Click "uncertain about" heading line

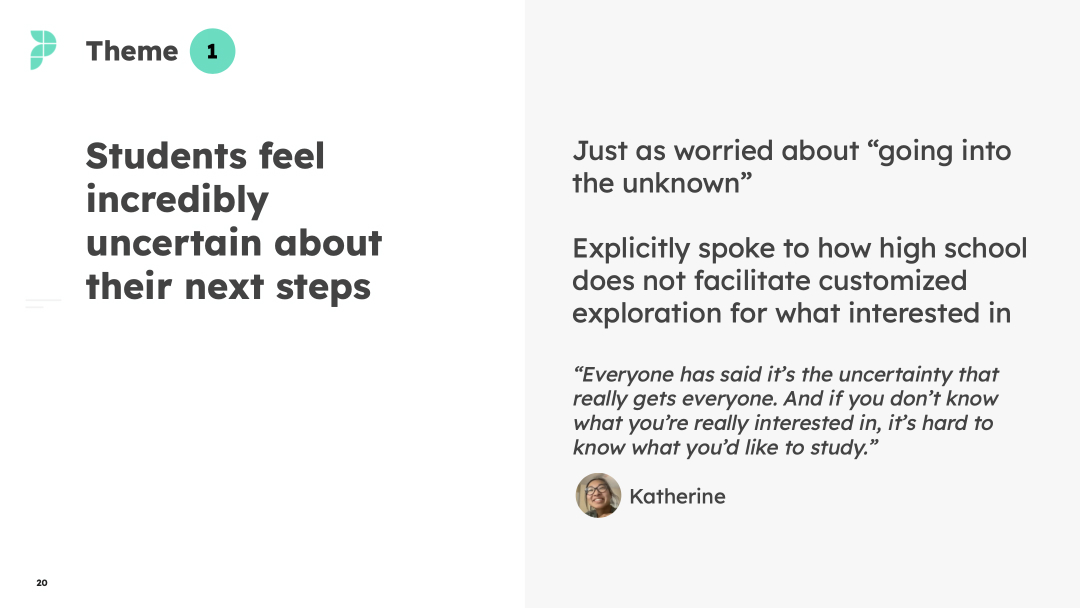pyautogui.click(x=234, y=243)
